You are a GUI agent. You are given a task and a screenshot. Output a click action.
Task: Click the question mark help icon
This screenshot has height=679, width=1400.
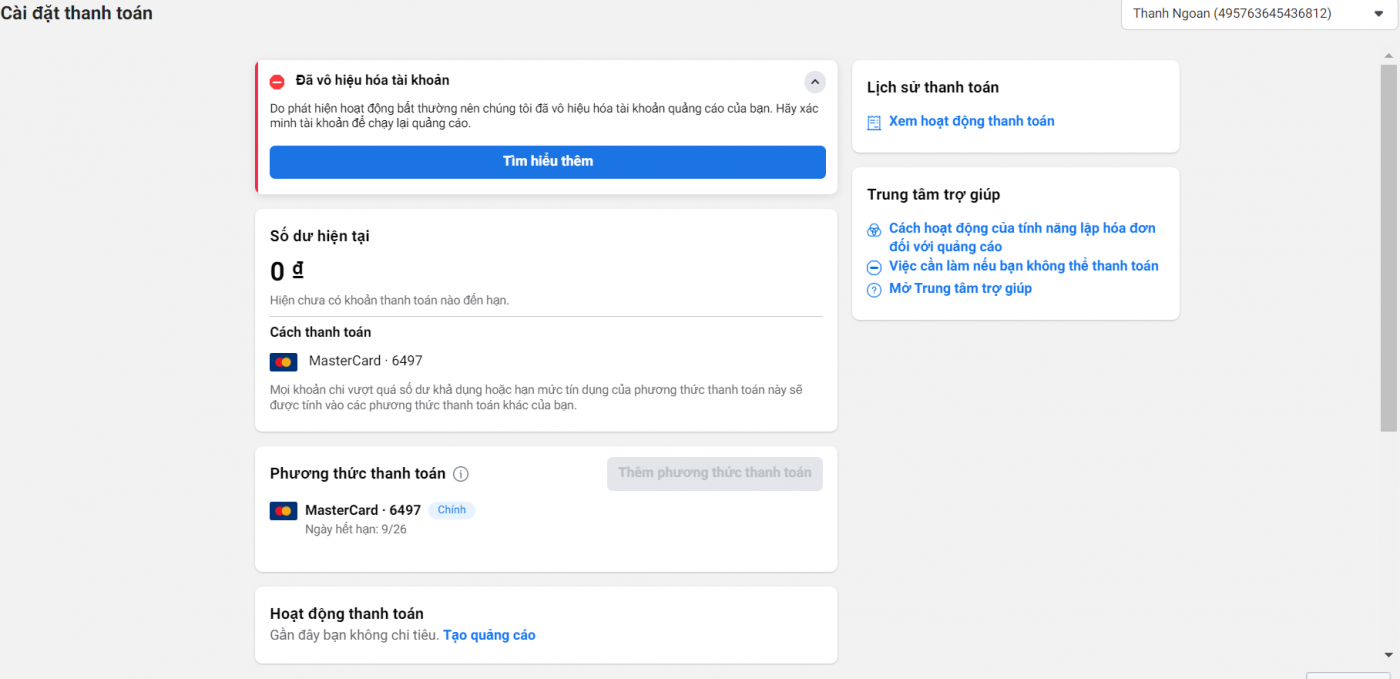874,289
